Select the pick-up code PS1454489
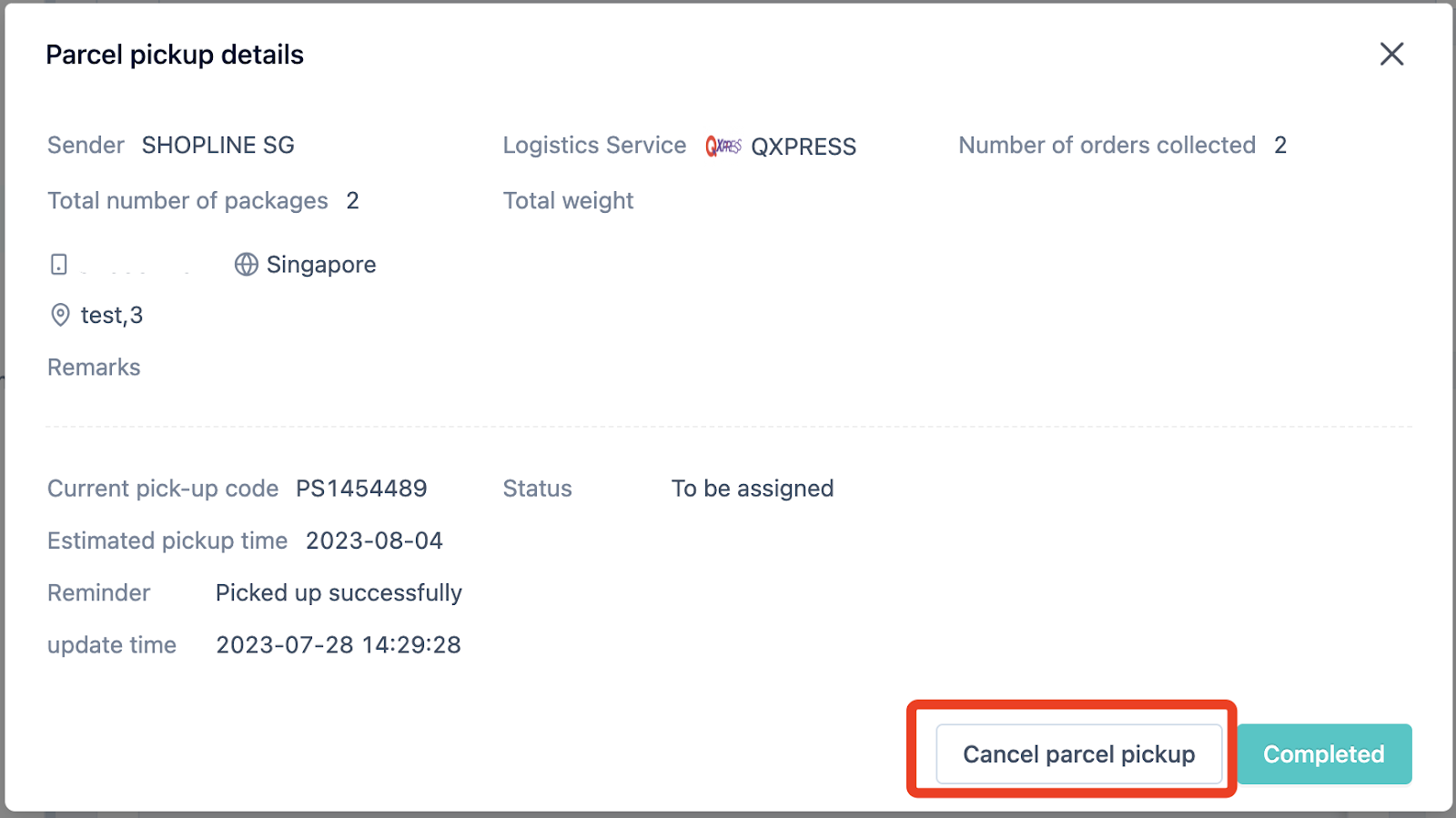Viewport: 1456px width, 818px height. tap(361, 489)
